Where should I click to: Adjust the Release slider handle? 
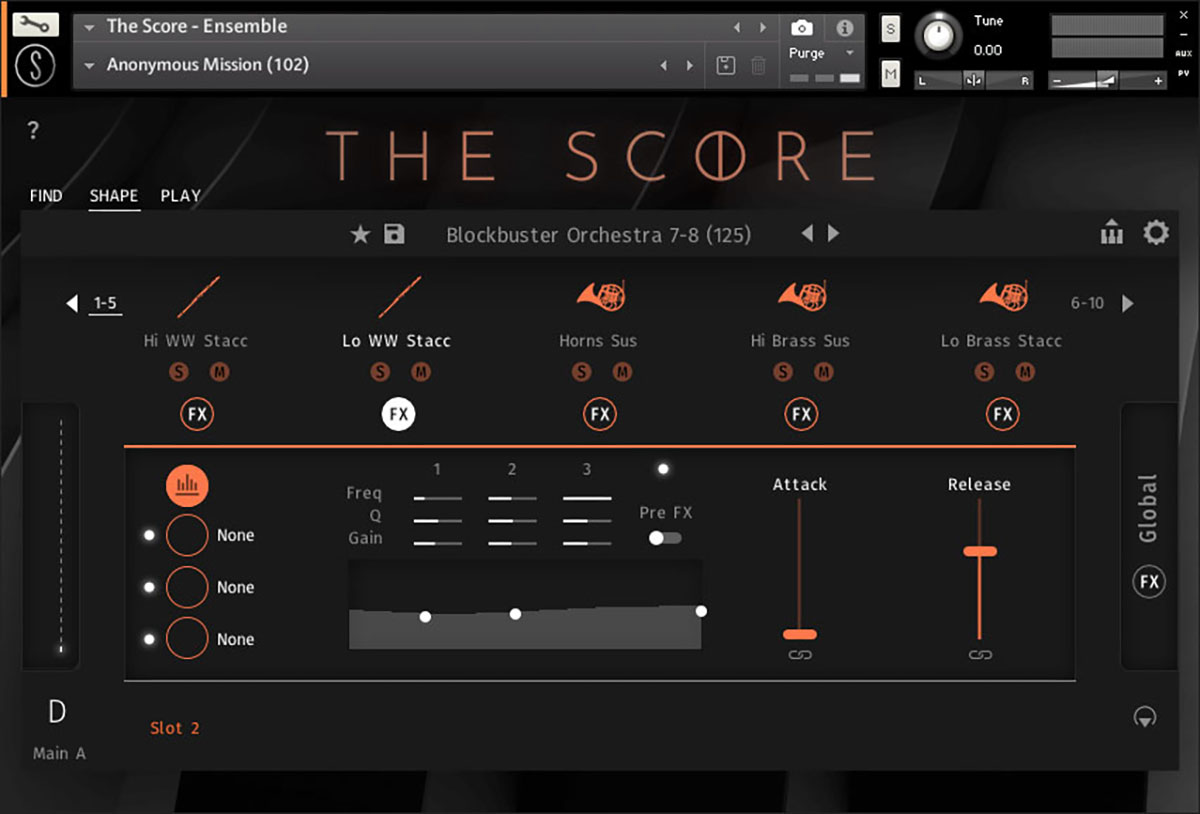980,551
